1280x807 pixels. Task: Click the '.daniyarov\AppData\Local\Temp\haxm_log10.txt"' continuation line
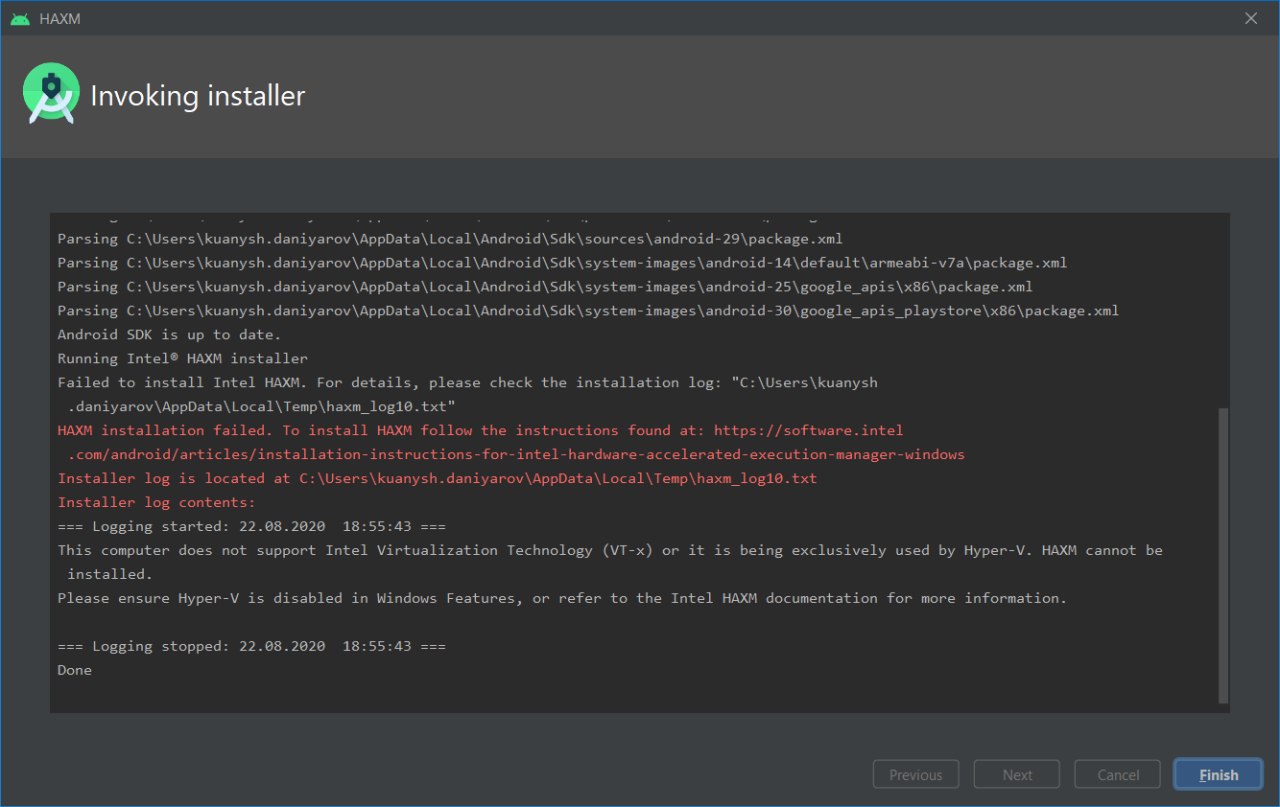click(261, 407)
